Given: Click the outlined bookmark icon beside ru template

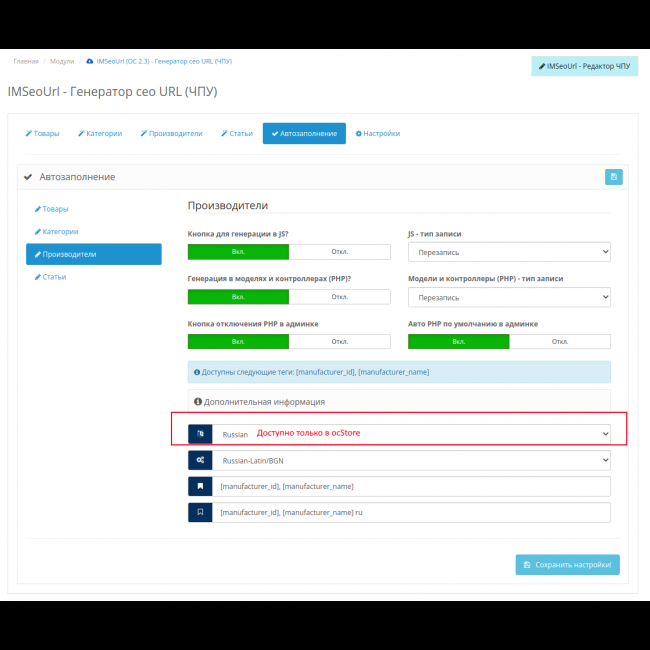Looking at the screenshot, I should [200, 512].
